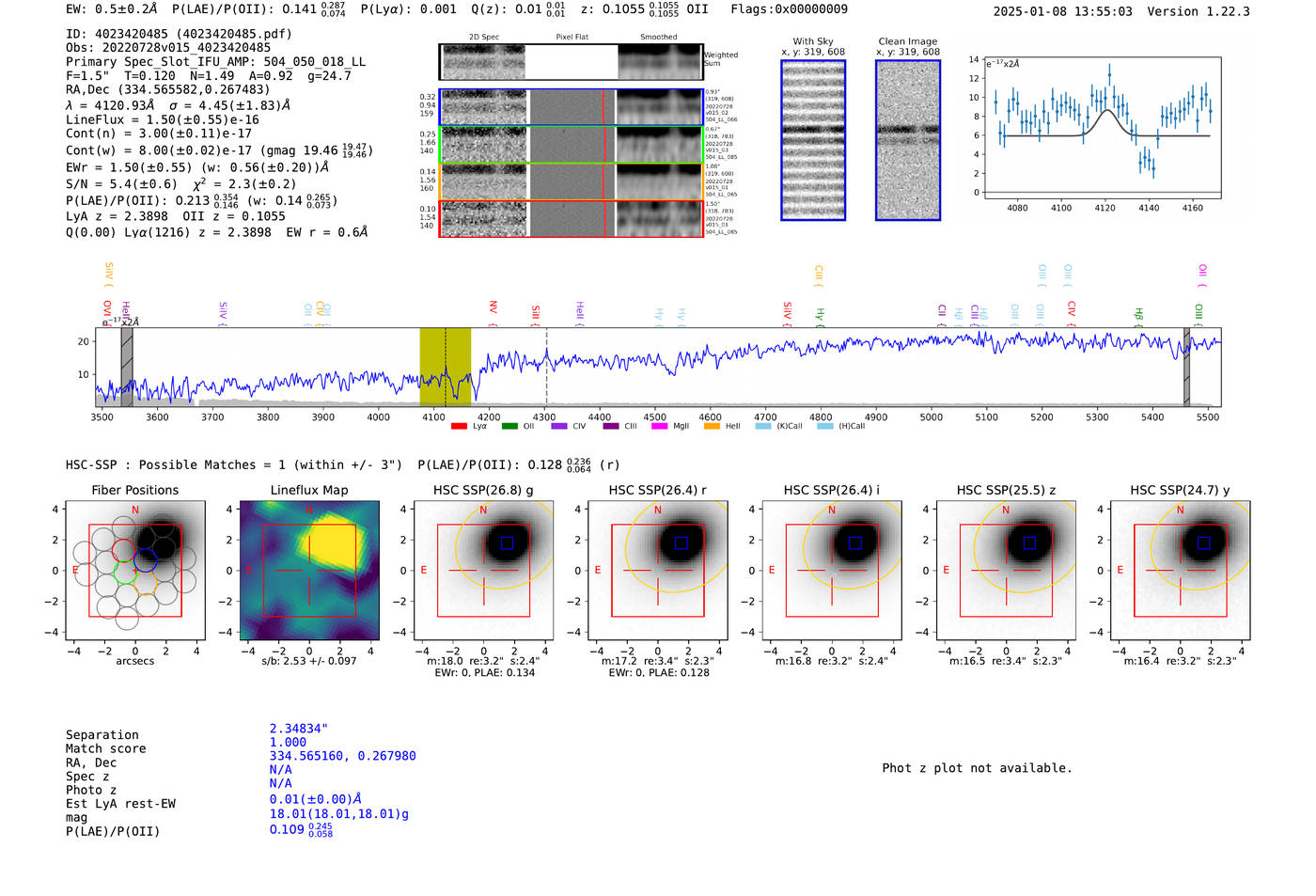Click the Match score value 1.000

click(288, 742)
